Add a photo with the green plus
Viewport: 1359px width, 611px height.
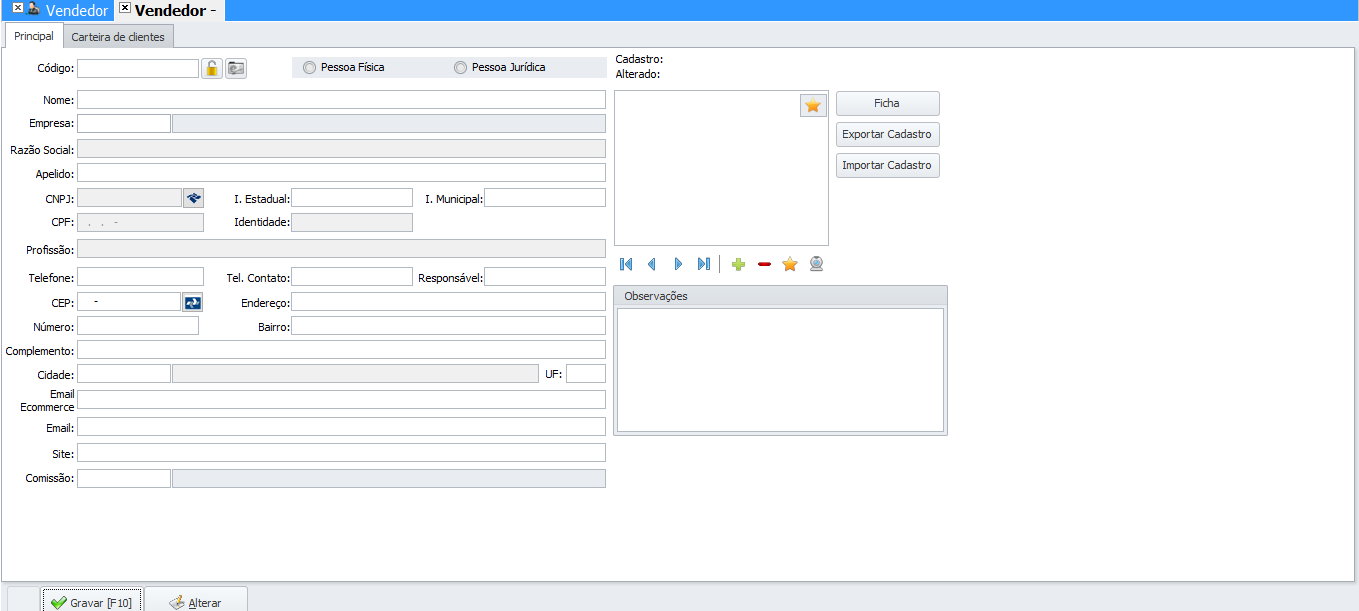(738, 264)
